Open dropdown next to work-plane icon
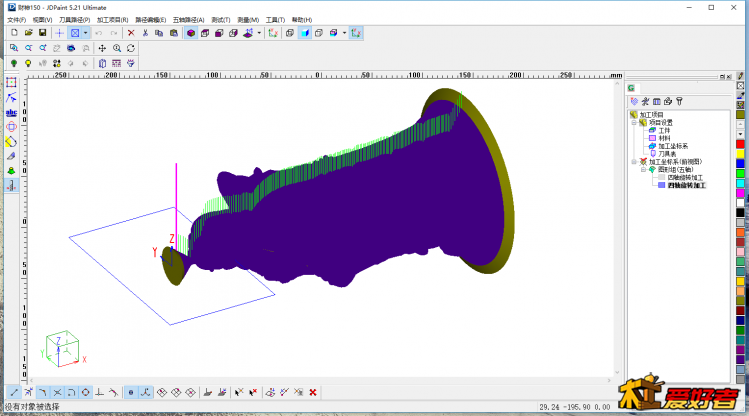Viewport: 749px width, 416px height. coord(259,33)
